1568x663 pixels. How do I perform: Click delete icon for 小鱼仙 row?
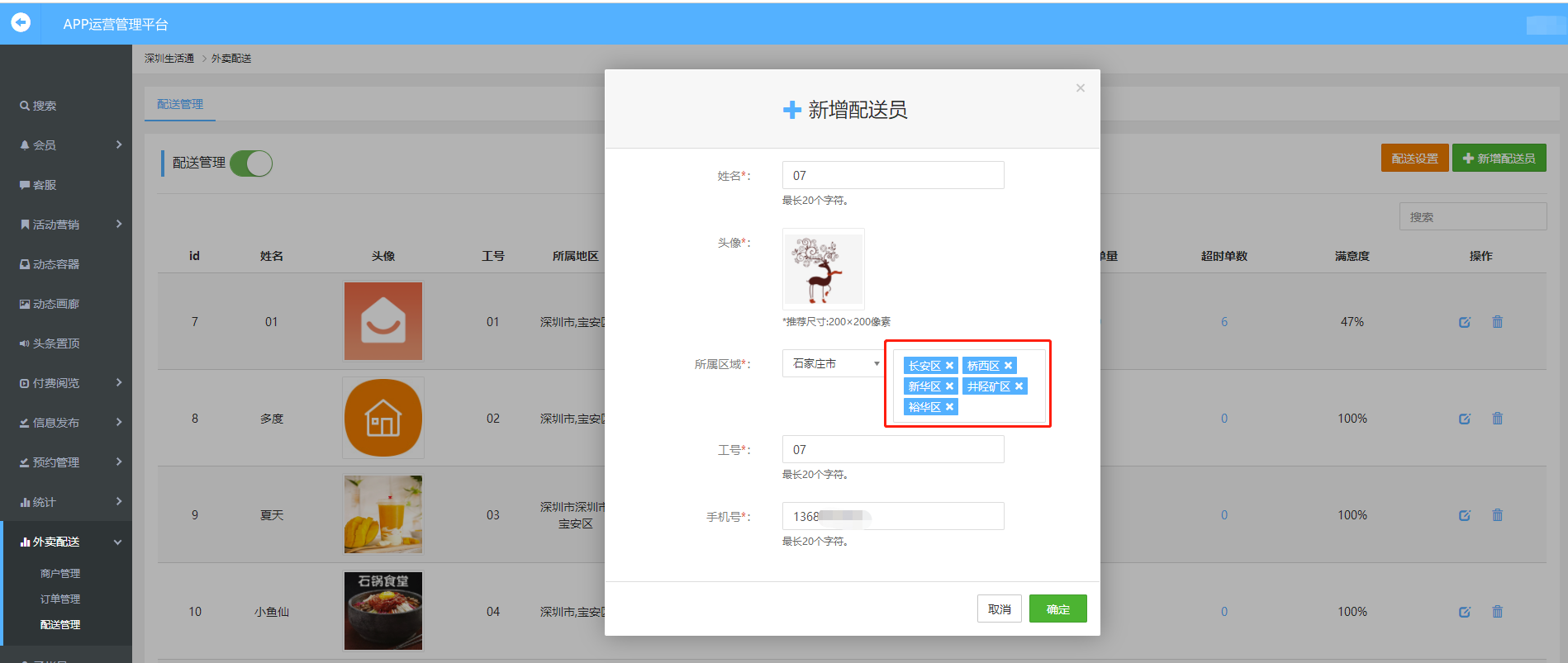[x=1497, y=612]
